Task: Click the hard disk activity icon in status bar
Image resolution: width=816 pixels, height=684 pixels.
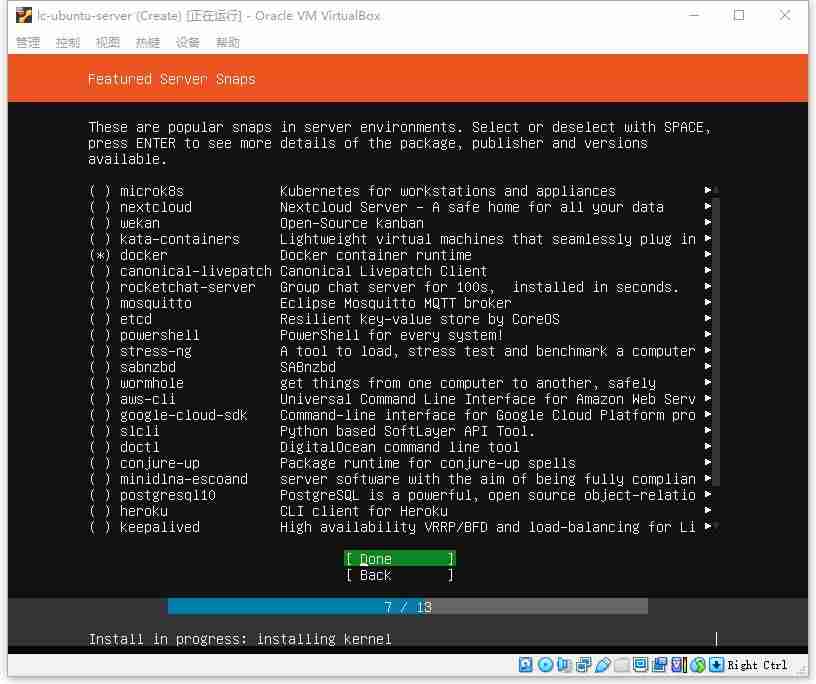Action: click(x=525, y=665)
